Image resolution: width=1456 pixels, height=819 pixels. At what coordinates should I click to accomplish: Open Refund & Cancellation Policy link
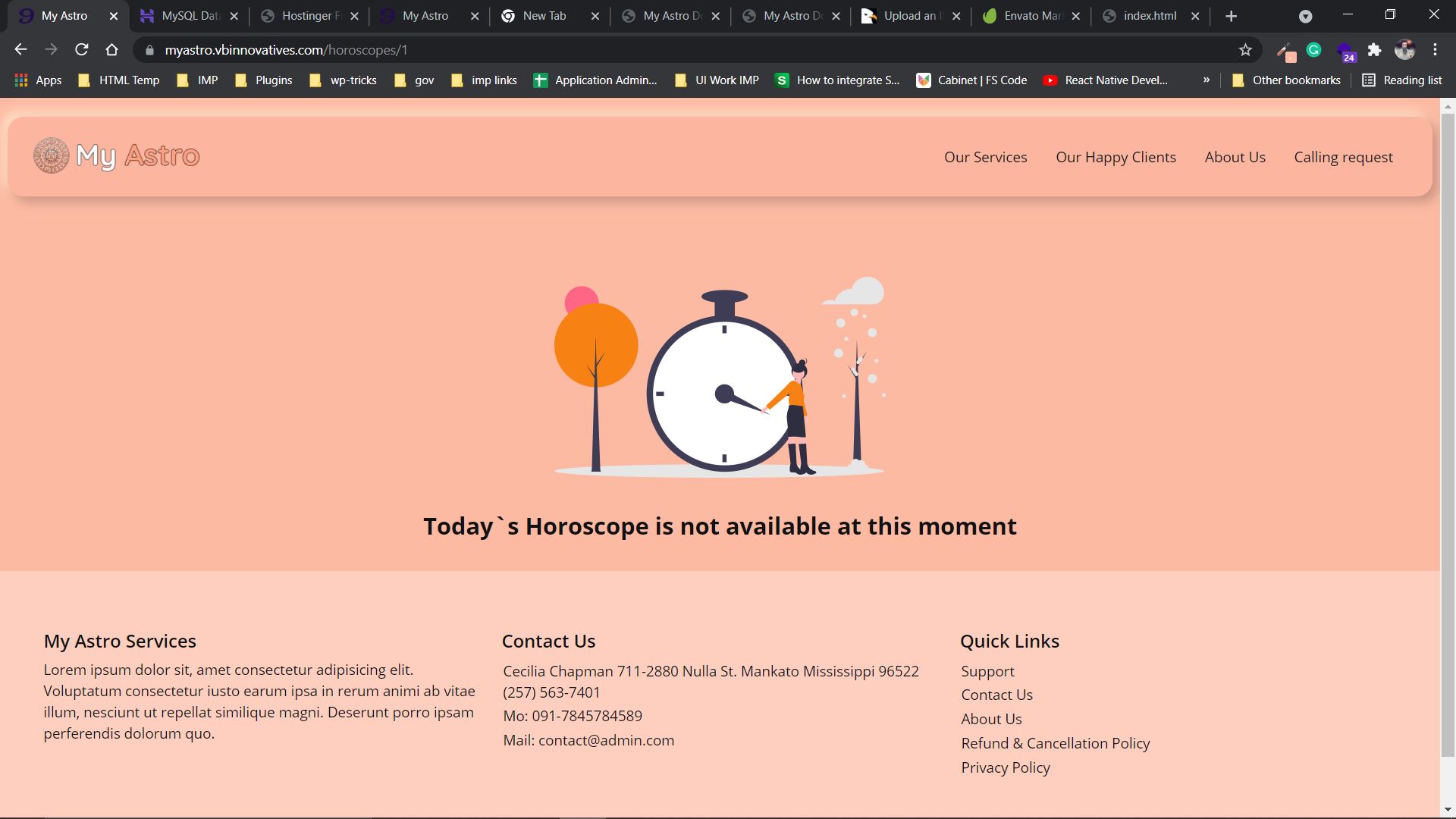point(1055,744)
